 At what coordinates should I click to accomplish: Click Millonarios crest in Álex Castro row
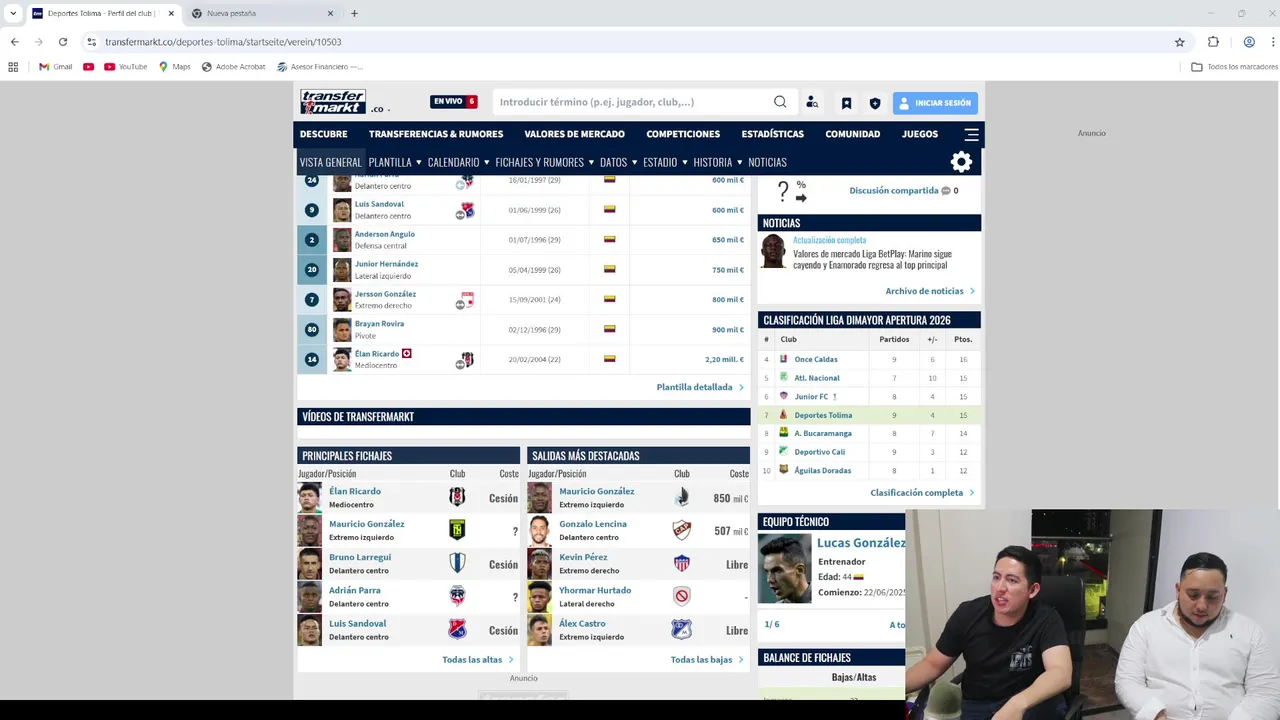point(682,629)
